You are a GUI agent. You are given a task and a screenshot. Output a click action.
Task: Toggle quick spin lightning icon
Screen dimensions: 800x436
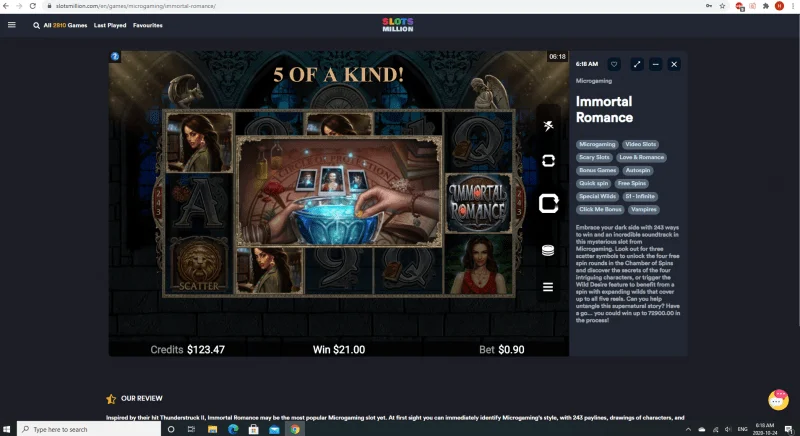click(548, 125)
